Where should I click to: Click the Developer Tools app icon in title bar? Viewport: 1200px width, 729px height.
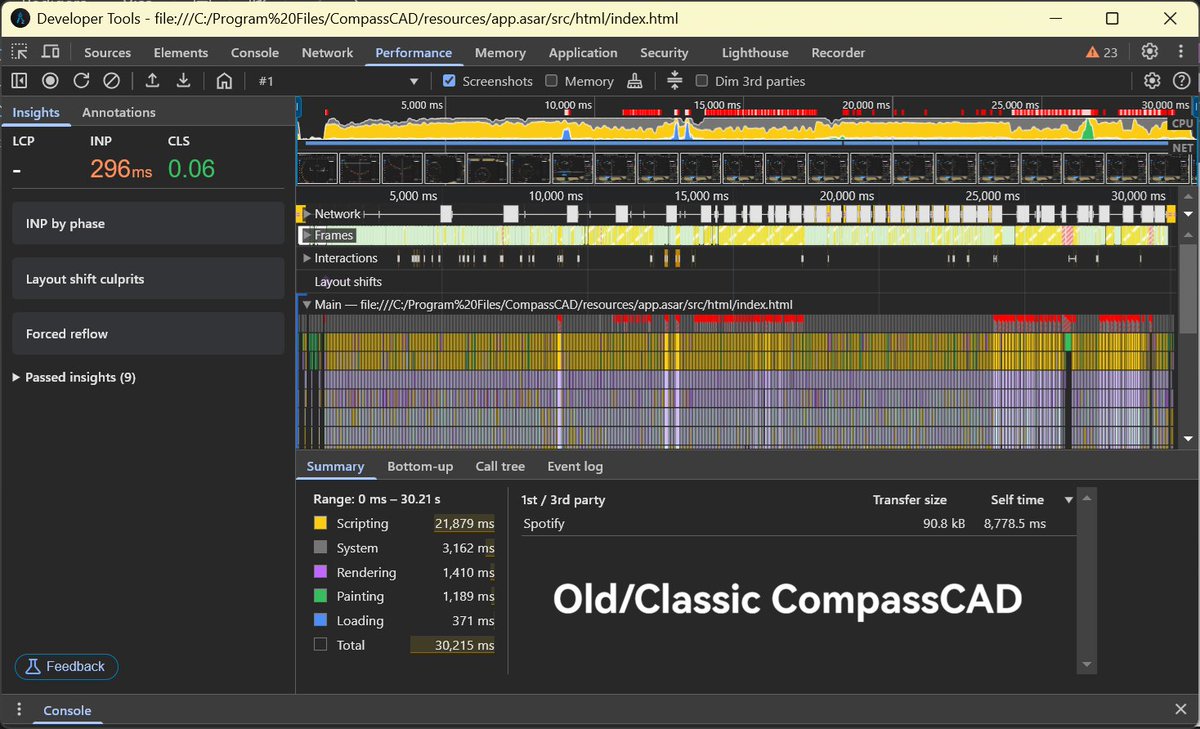point(18,18)
